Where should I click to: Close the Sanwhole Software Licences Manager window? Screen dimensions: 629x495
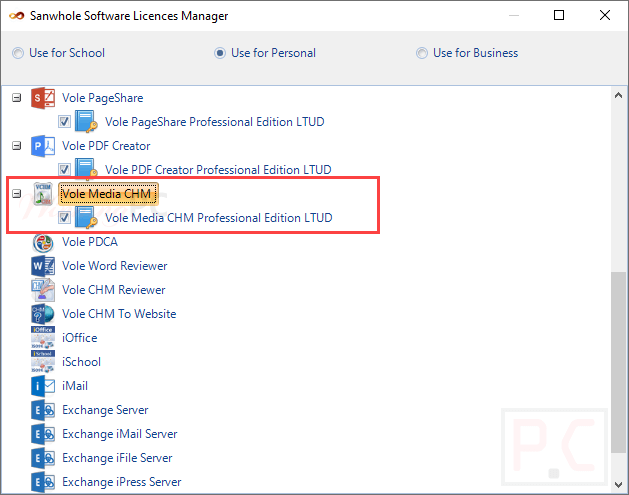(x=605, y=15)
